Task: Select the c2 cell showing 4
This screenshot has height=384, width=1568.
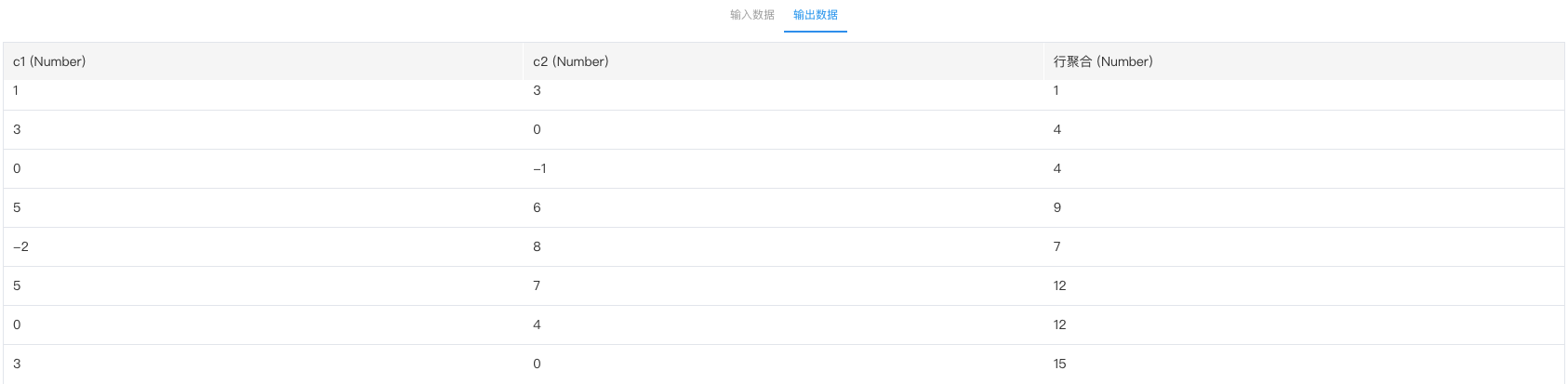Action: coord(783,325)
